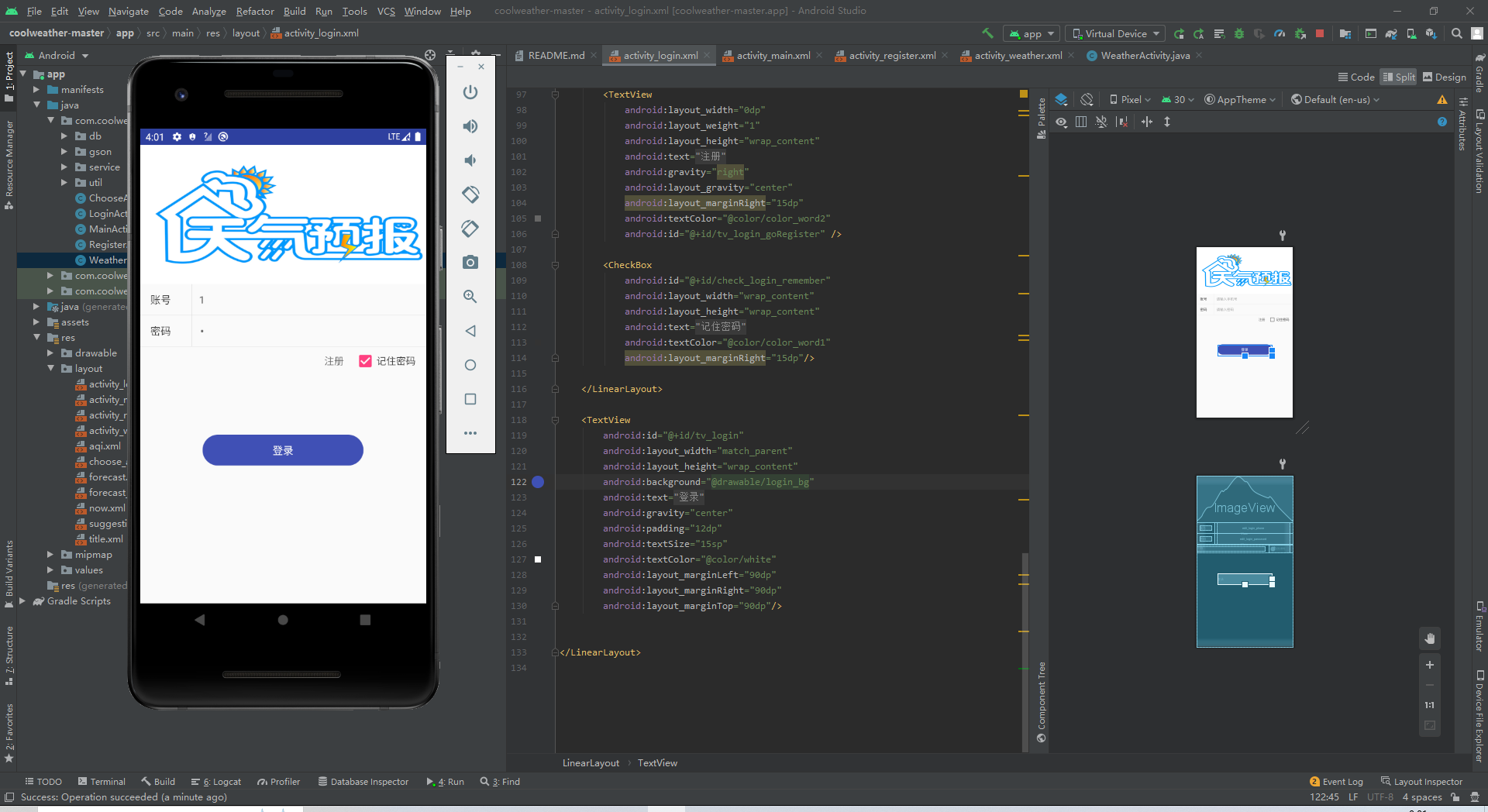Expand the Gradle Scripts node
This screenshot has width=1488, height=812.
coord(22,601)
